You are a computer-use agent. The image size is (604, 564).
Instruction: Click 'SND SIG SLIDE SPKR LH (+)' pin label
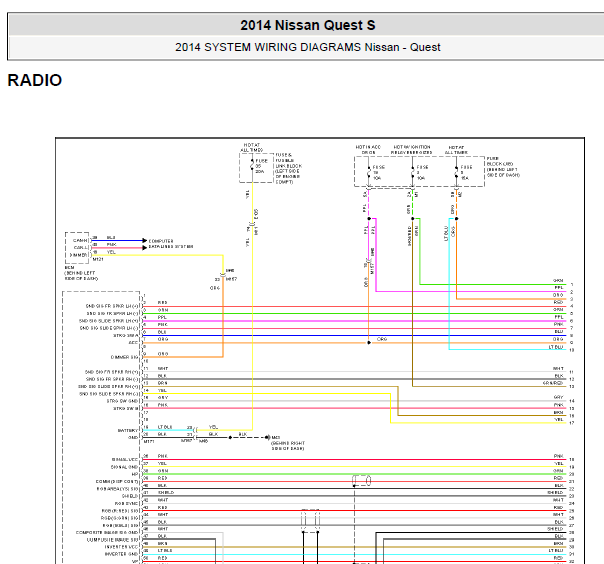pyautogui.click(x=109, y=321)
